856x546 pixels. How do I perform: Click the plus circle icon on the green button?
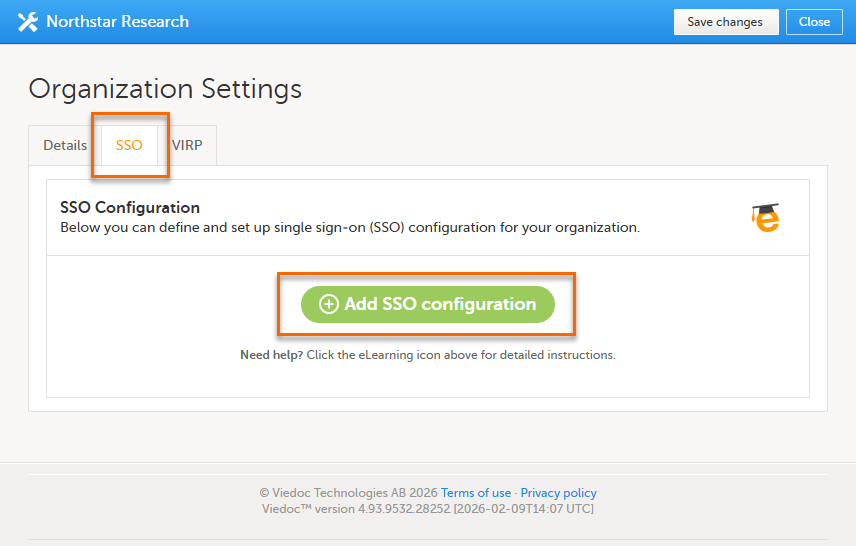(x=328, y=304)
